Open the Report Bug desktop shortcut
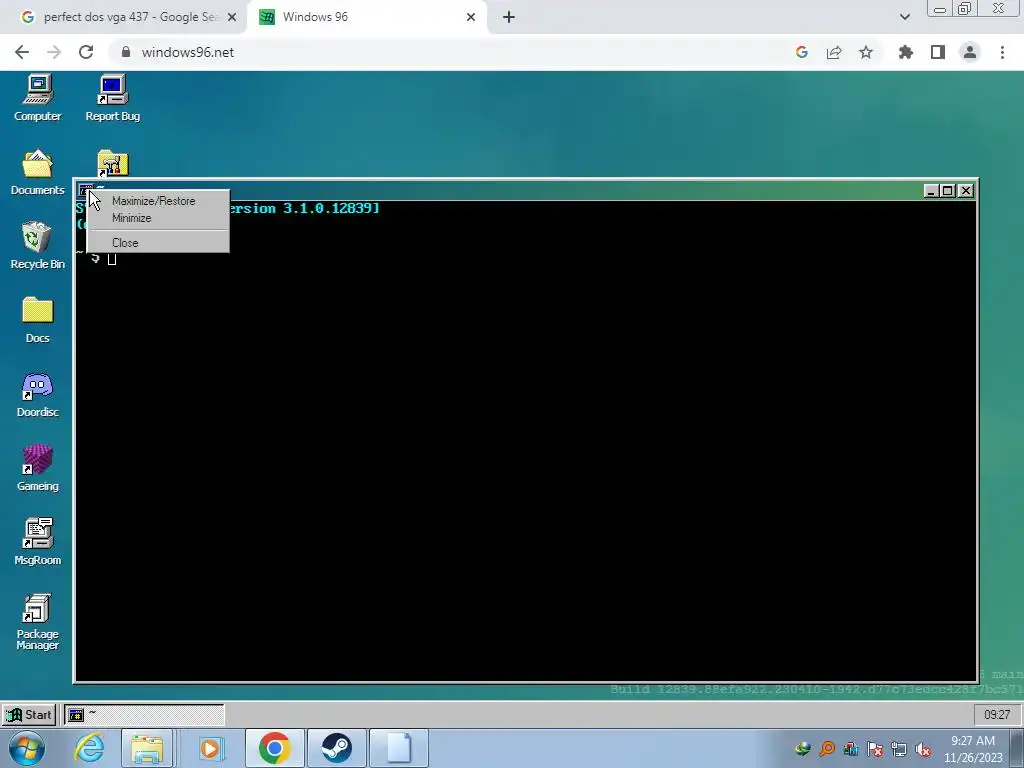 click(112, 98)
